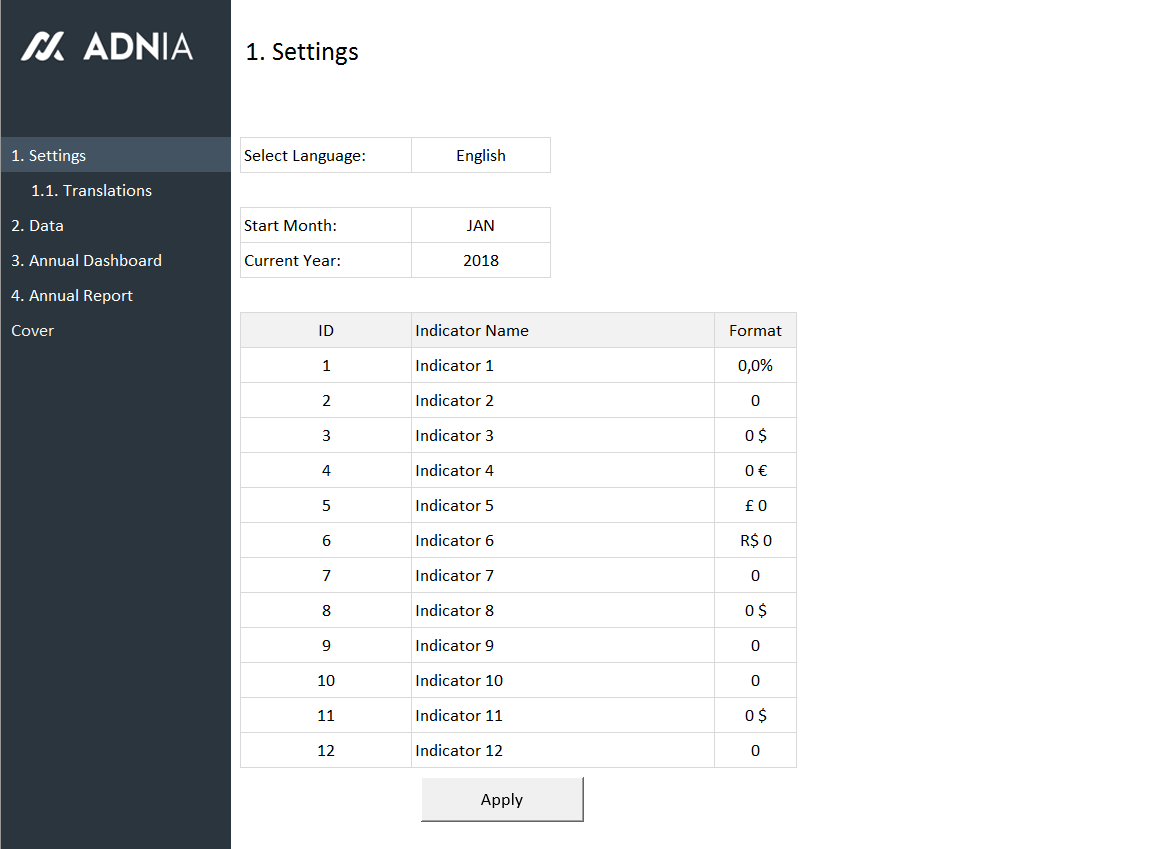The height and width of the screenshot is (849, 1171).
Task: Open 4. Annual Report from sidebar
Action: click(x=71, y=295)
